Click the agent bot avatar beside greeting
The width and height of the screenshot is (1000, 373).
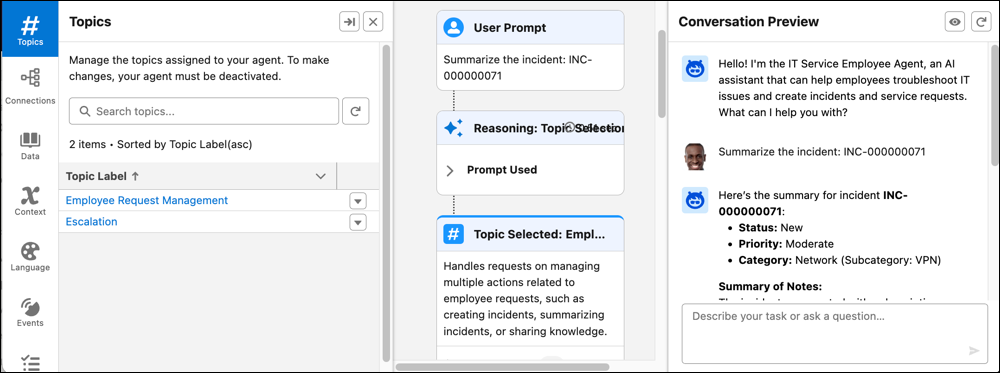[x=695, y=68]
